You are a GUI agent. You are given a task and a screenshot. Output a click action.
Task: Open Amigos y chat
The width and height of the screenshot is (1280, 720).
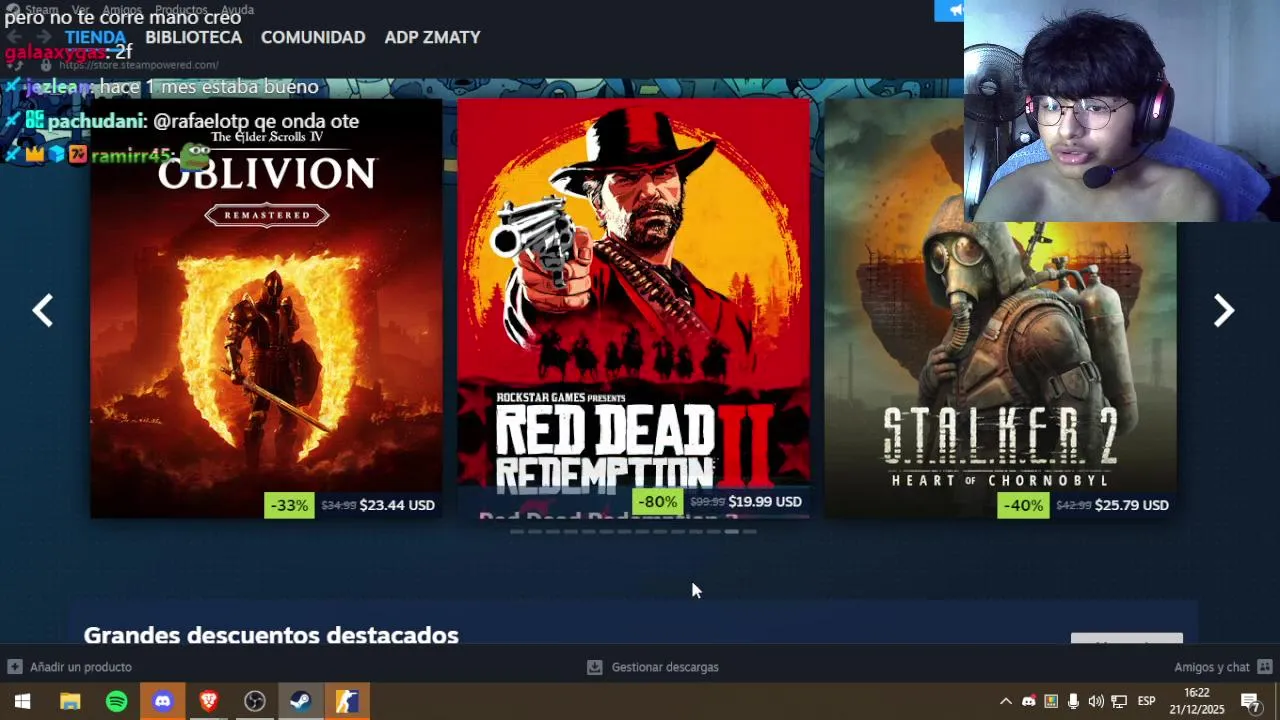click(x=1212, y=667)
